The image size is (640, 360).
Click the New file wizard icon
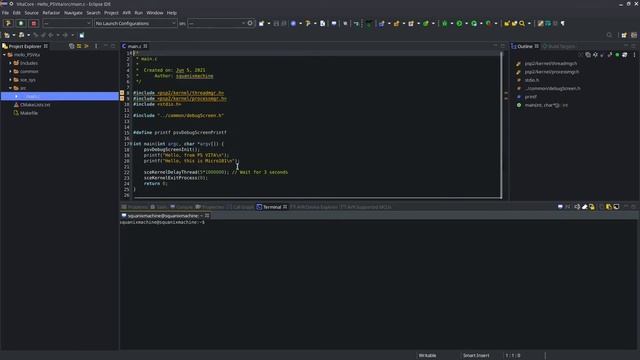pyautogui.click(x=261, y=23)
